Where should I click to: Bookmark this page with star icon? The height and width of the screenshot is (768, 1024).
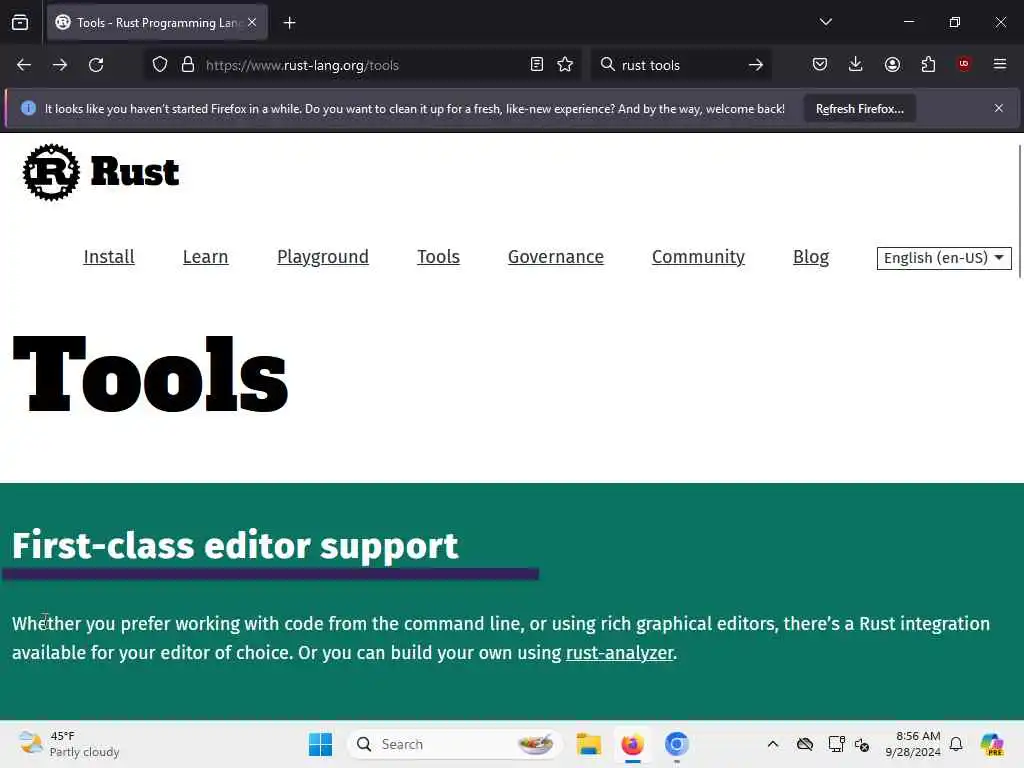point(565,64)
